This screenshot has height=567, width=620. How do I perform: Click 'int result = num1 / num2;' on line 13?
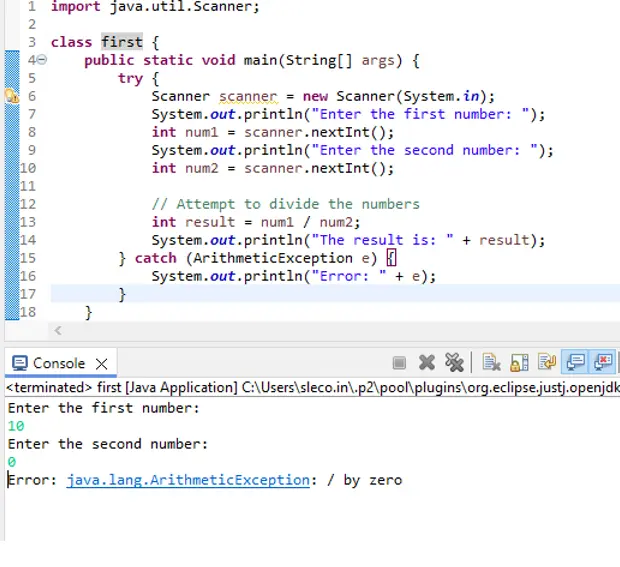tap(256, 222)
